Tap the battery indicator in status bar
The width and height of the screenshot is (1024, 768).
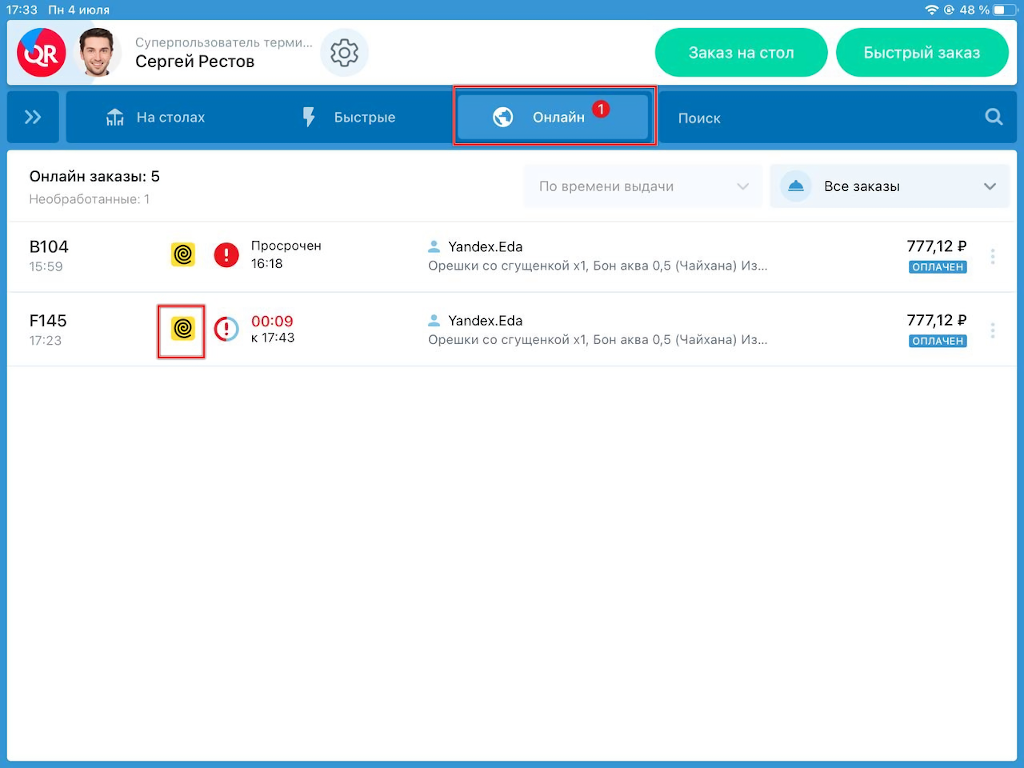pos(1006,10)
